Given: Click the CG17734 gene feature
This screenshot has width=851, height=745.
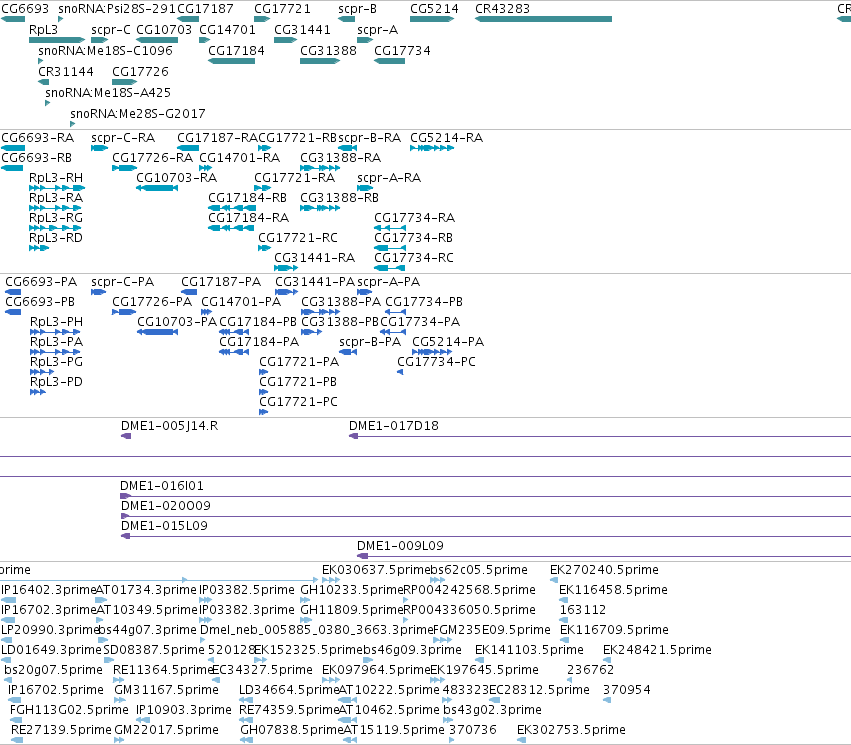Looking at the screenshot, I should coord(390,61).
